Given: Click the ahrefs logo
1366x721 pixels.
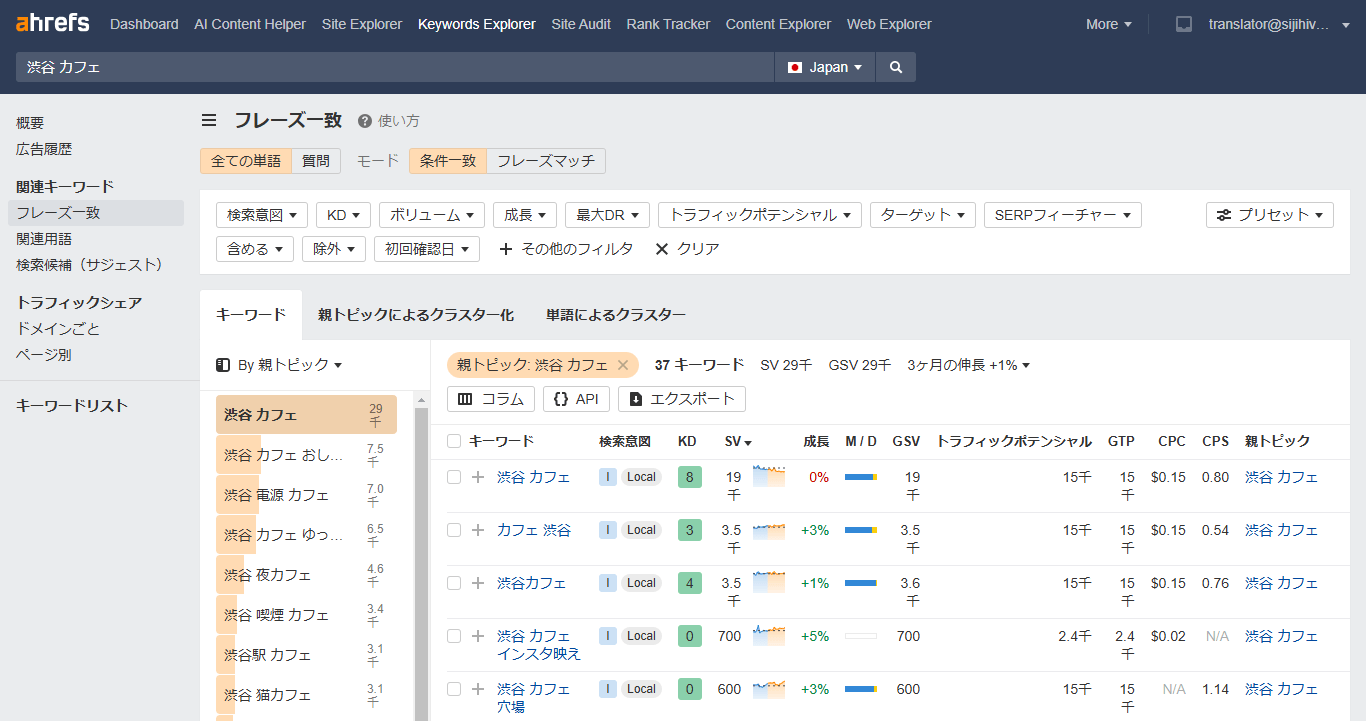Looking at the screenshot, I should click(51, 22).
